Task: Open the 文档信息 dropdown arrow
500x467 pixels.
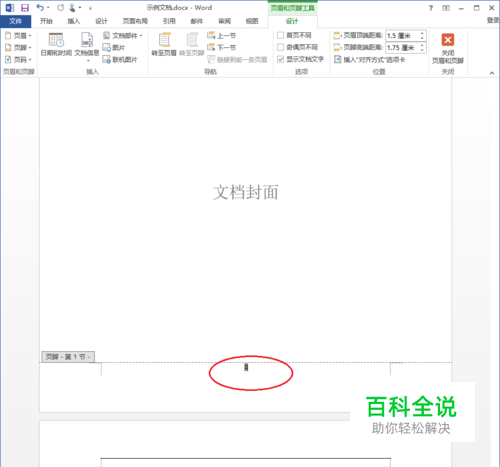Action: (x=88, y=61)
